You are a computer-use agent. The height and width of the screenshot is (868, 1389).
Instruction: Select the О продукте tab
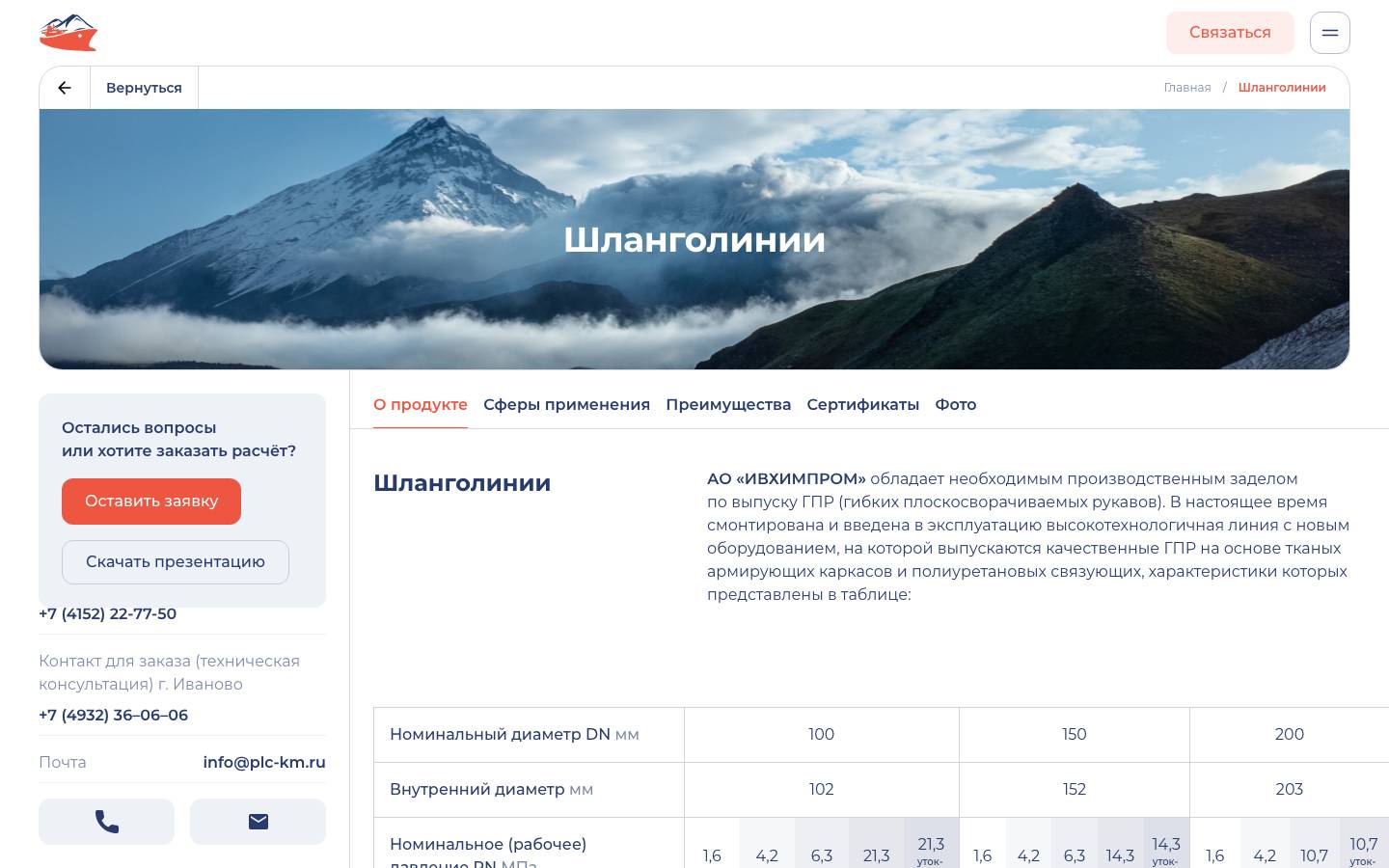pos(421,405)
